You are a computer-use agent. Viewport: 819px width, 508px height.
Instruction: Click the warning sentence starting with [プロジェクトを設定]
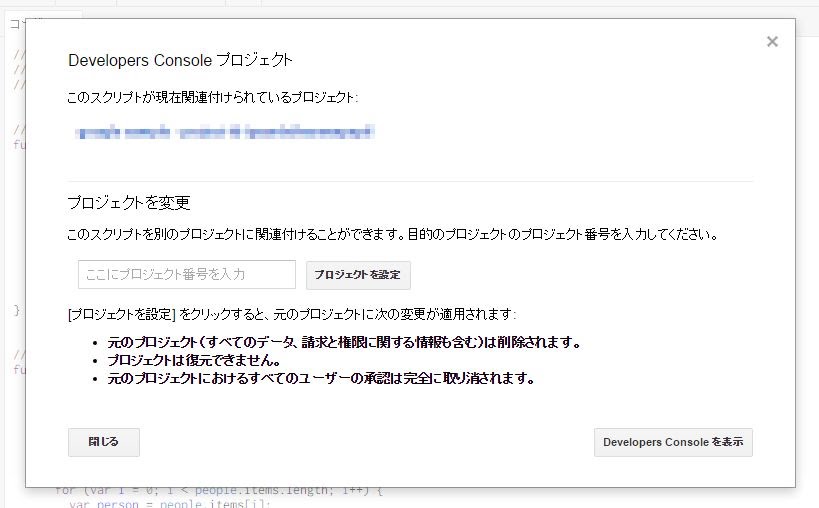pyautogui.click(x=291, y=314)
